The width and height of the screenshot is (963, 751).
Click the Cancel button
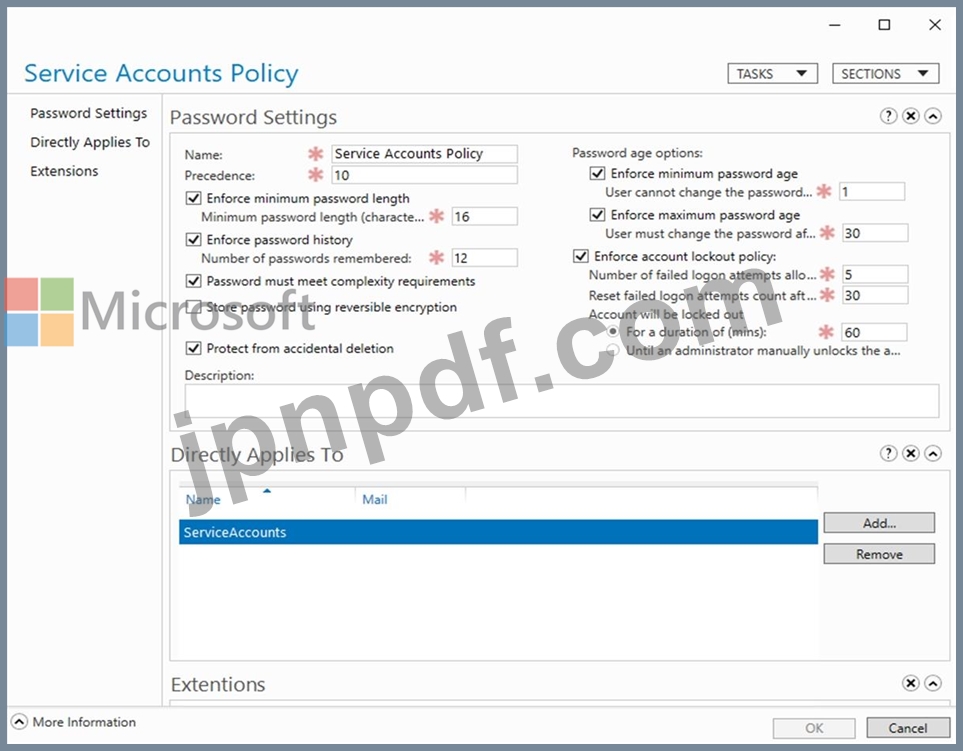pyautogui.click(x=908, y=728)
